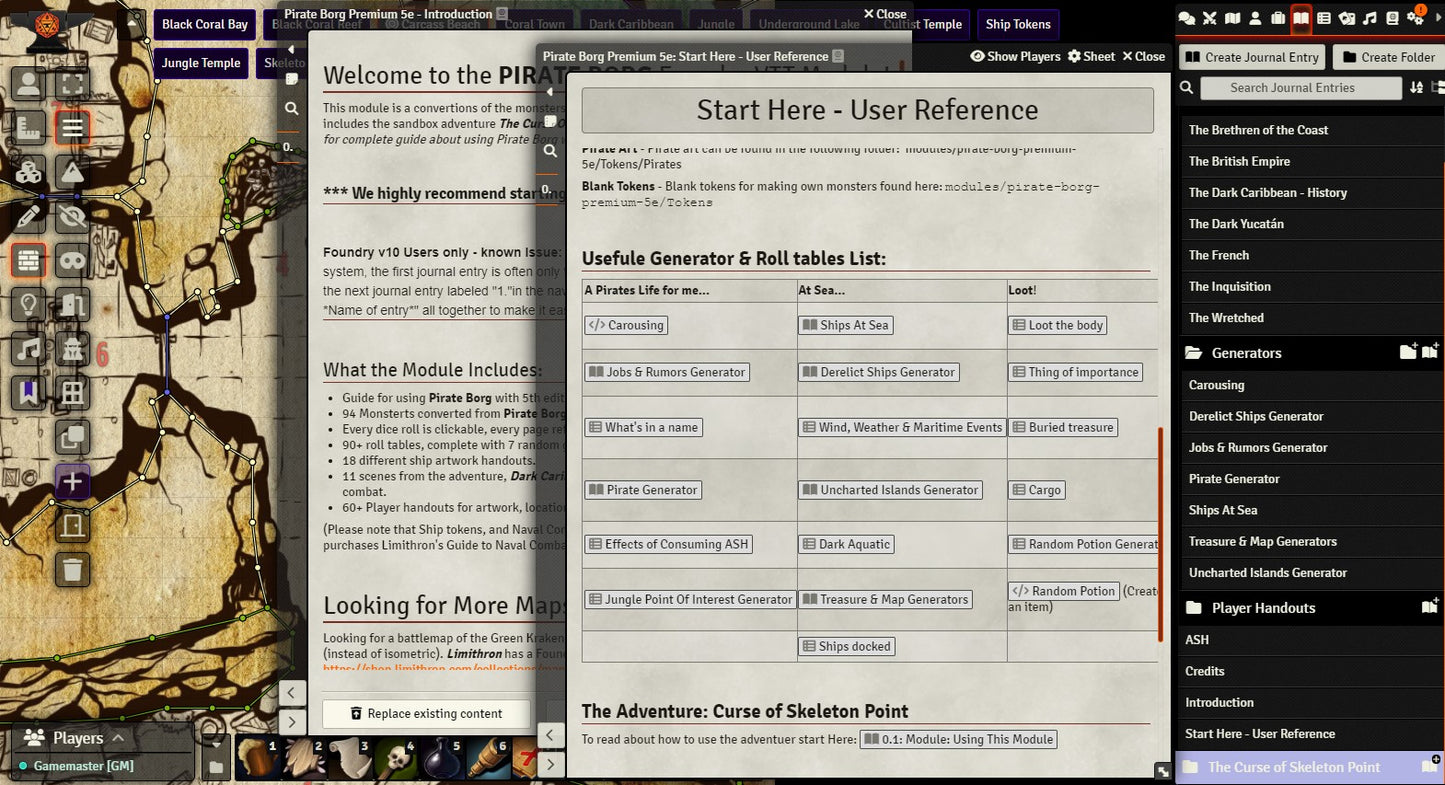Screen dimensions: 1445x785
Task: Switch to Jungle Temple scene tab
Action: 201,63
